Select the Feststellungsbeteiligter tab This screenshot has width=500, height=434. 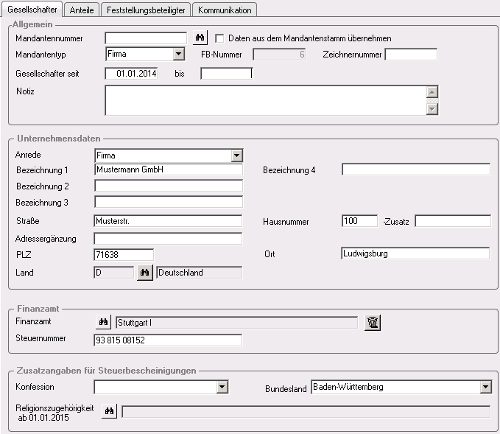[x=146, y=10]
